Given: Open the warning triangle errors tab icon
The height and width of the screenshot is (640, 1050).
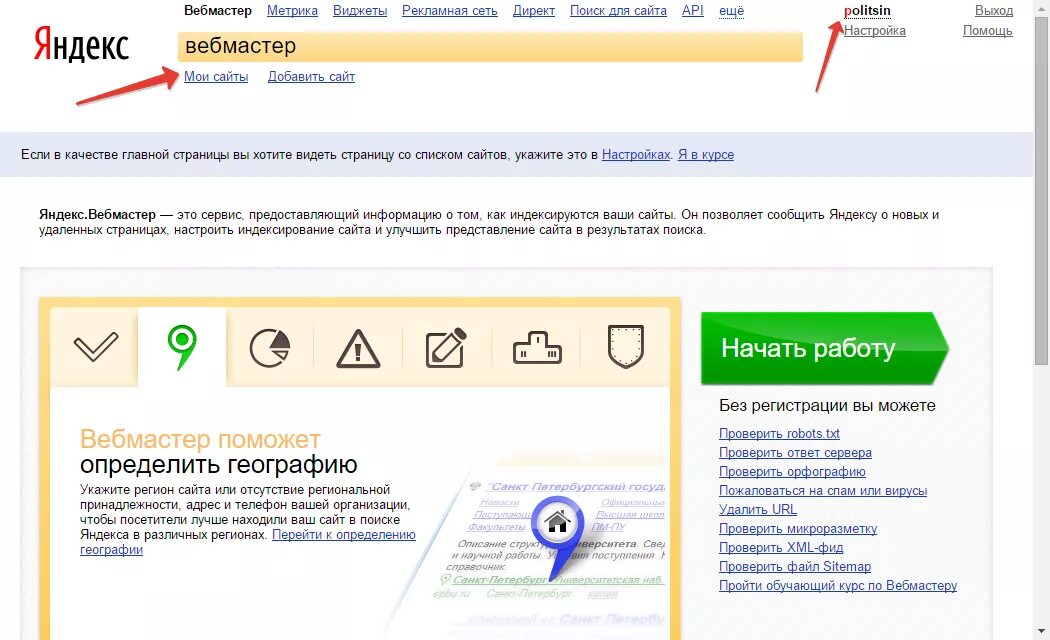Looking at the screenshot, I should (x=358, y=348).
